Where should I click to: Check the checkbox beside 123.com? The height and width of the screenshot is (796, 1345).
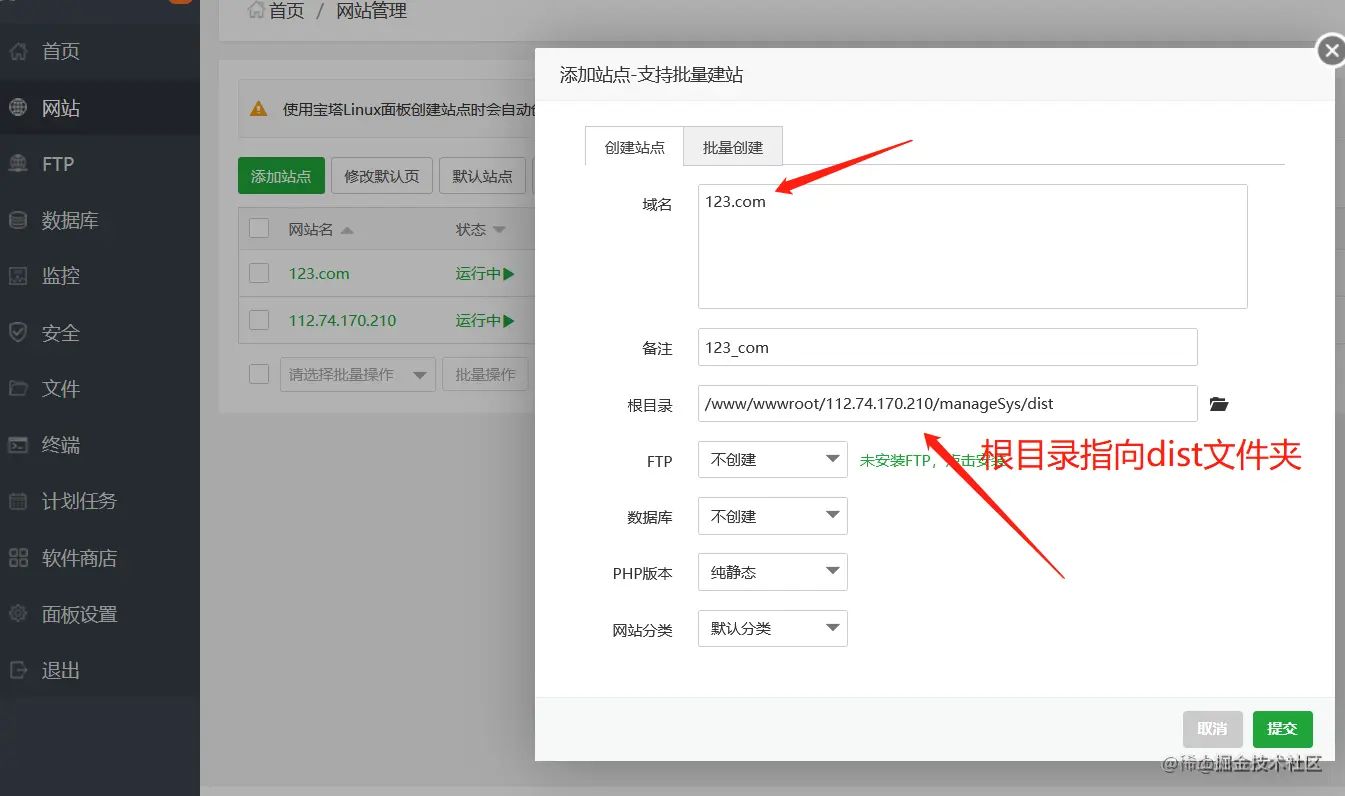pyautogui.click(x=258, y=273)
